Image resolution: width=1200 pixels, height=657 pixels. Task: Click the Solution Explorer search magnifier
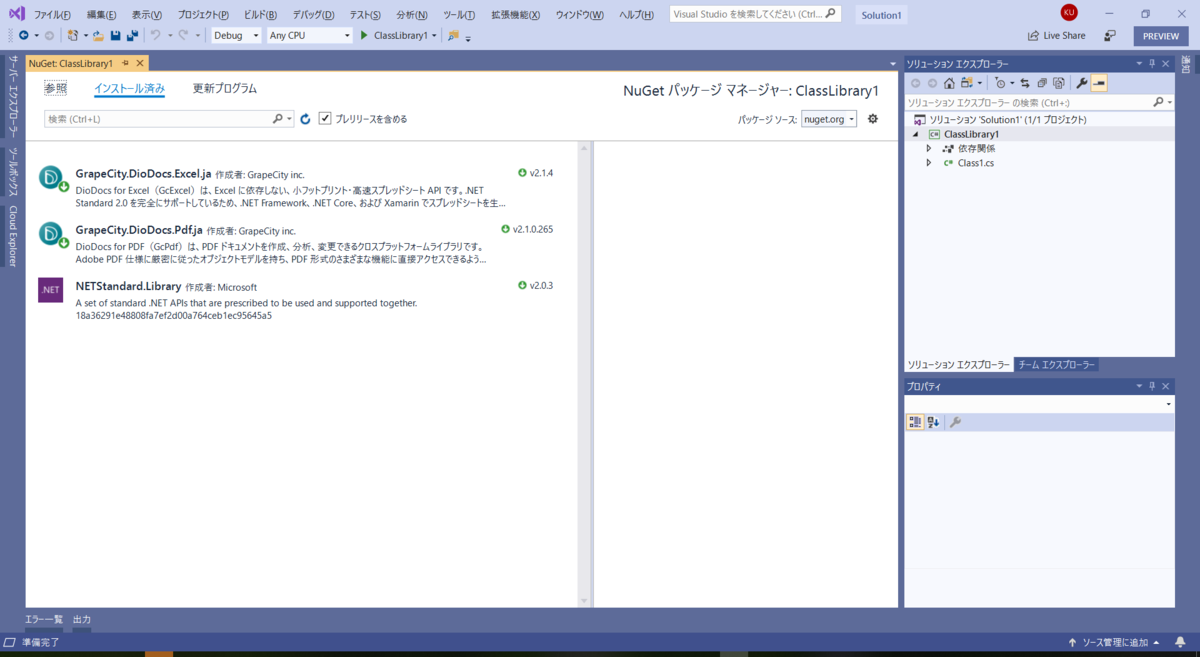coord(1158,102)
